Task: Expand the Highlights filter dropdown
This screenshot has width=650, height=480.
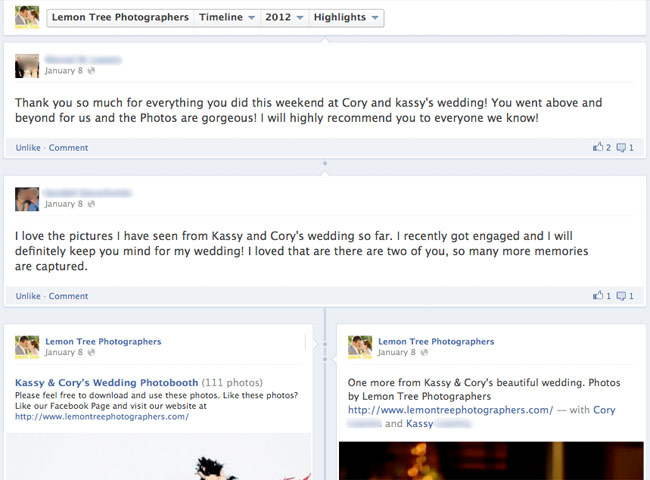Action: pos(346,17)
